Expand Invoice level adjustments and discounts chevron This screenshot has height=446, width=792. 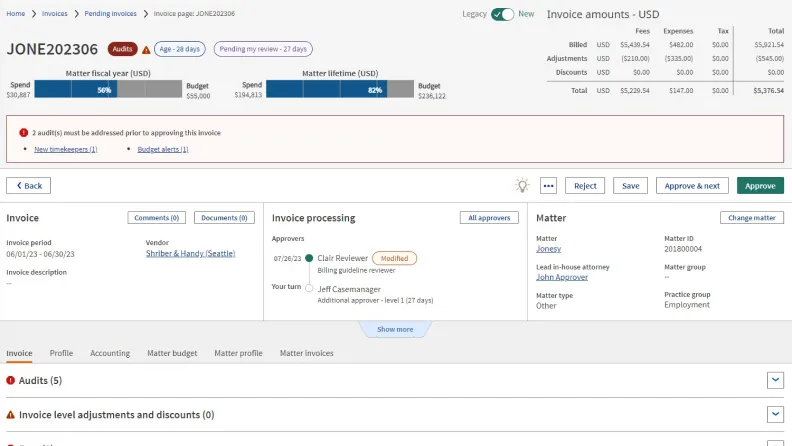tap(774, 414)
